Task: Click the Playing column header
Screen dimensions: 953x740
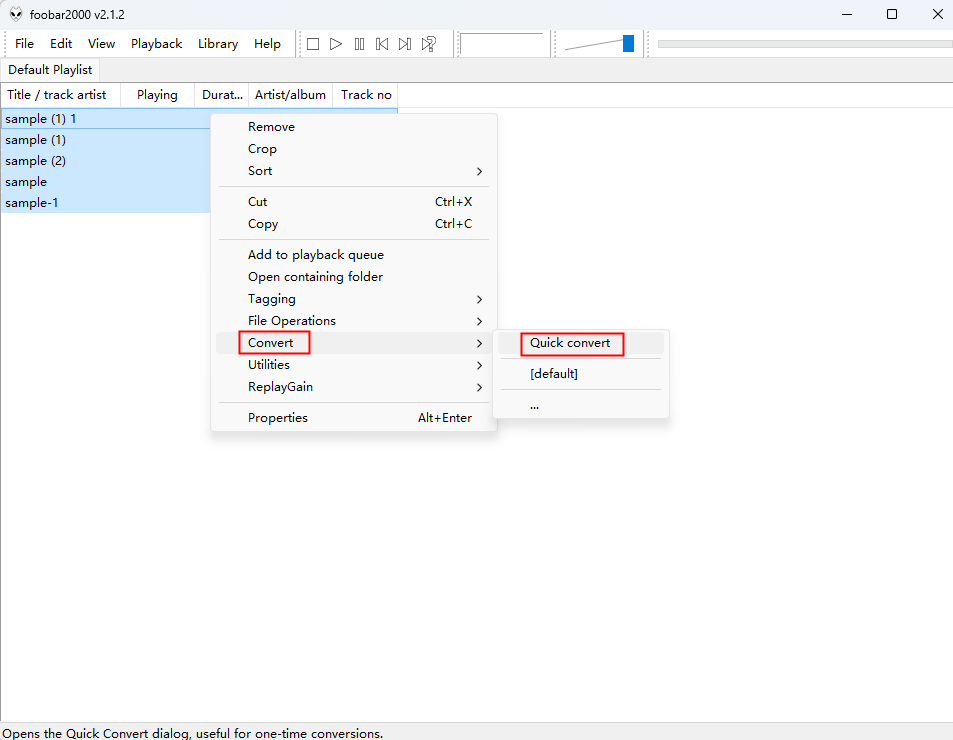Action: [x=157, y=95]
